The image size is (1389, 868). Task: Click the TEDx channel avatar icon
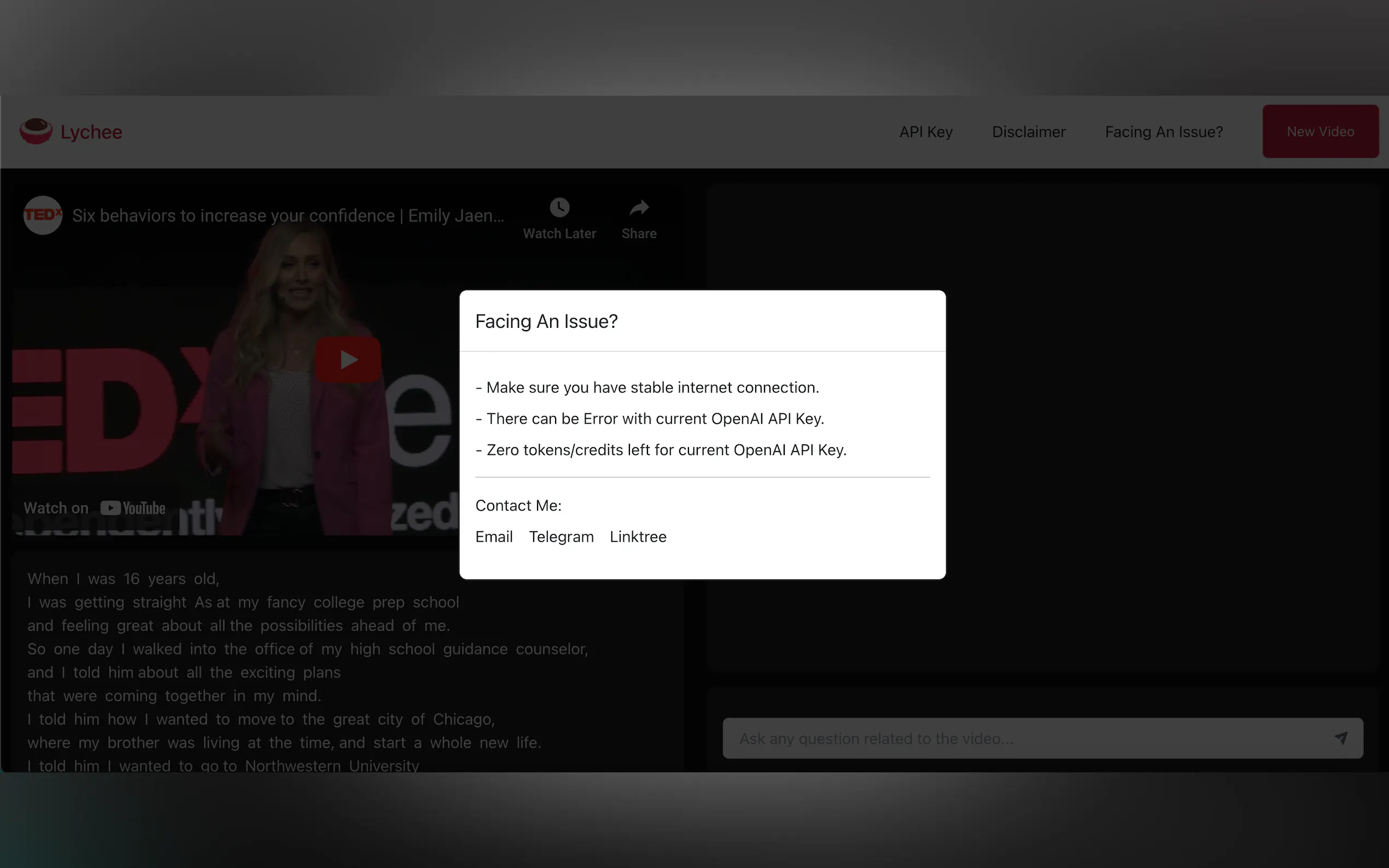tap(43, 215)
